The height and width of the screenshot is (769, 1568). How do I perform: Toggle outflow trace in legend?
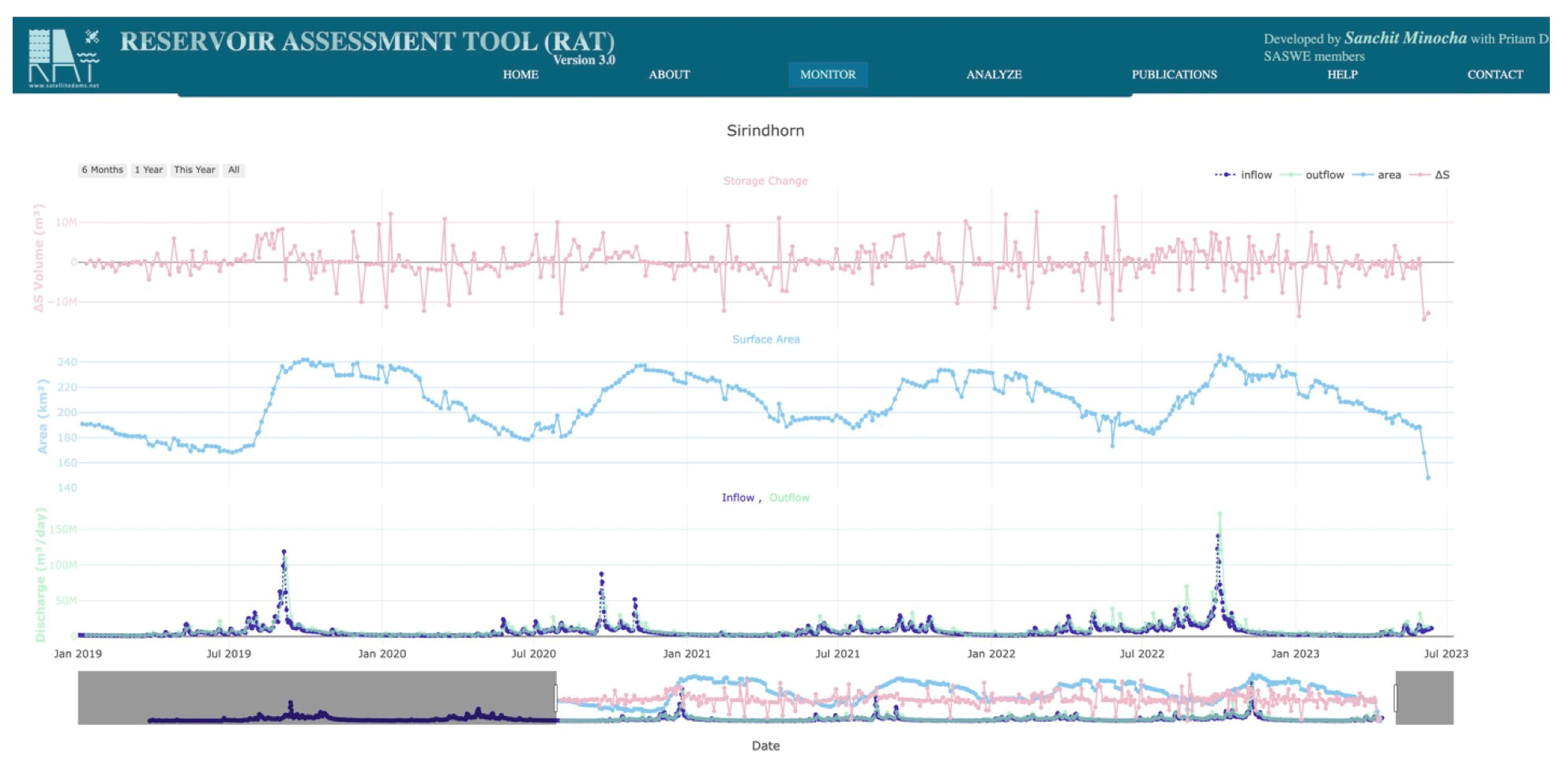[x=1324, y=175]
